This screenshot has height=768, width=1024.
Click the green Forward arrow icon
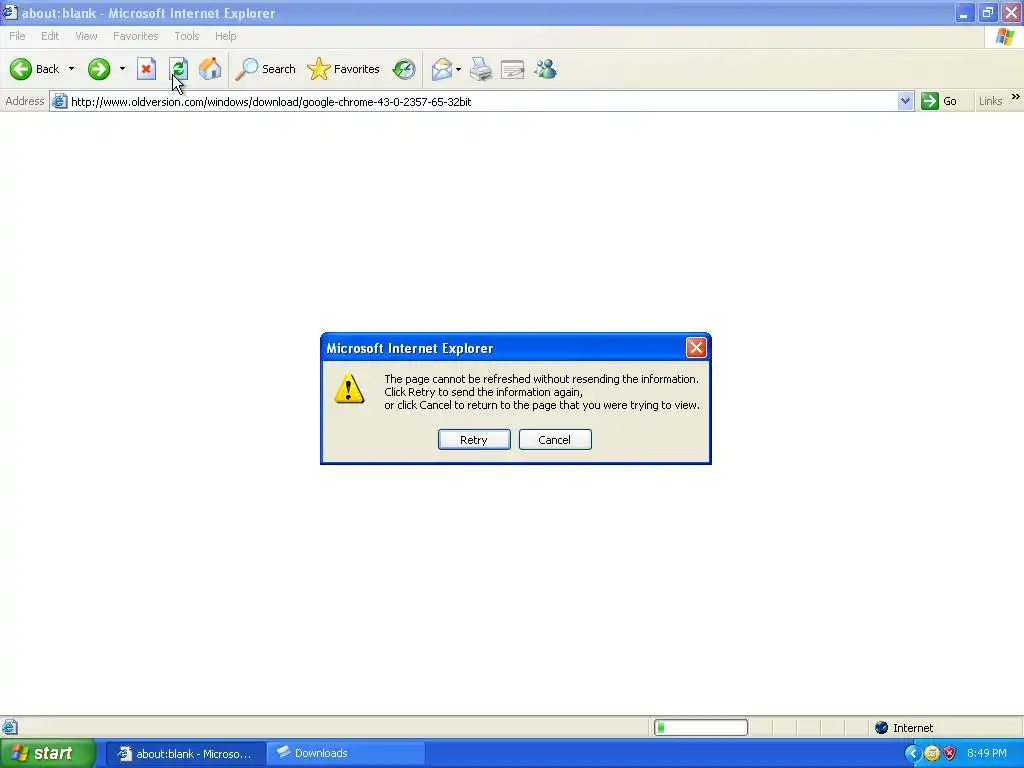point(99,69)
